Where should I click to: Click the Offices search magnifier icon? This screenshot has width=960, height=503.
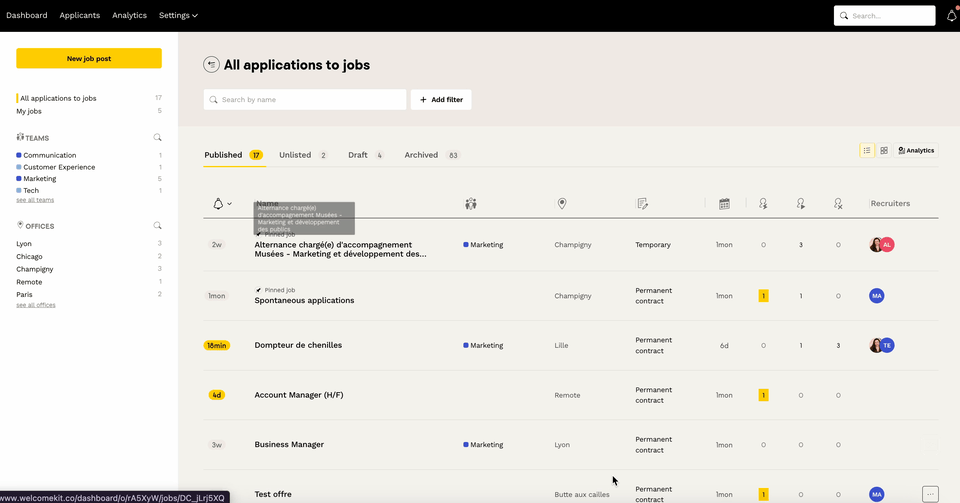click(x=157, y=226)
